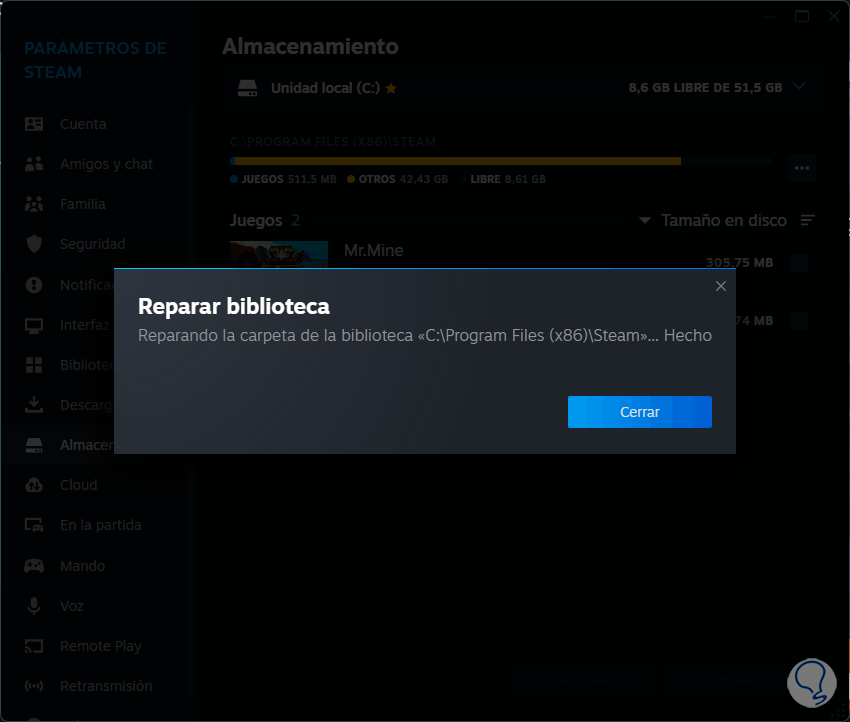This screenshot has height=722, width=850.
Task: Click the Descargas download icon
Action: [34, 405]
